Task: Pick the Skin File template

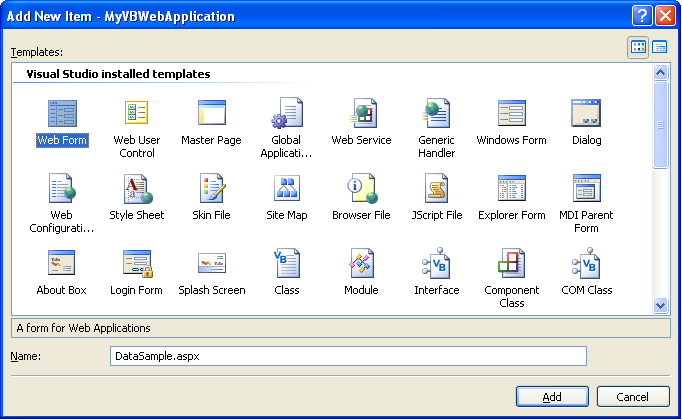Action: point(211,189)
